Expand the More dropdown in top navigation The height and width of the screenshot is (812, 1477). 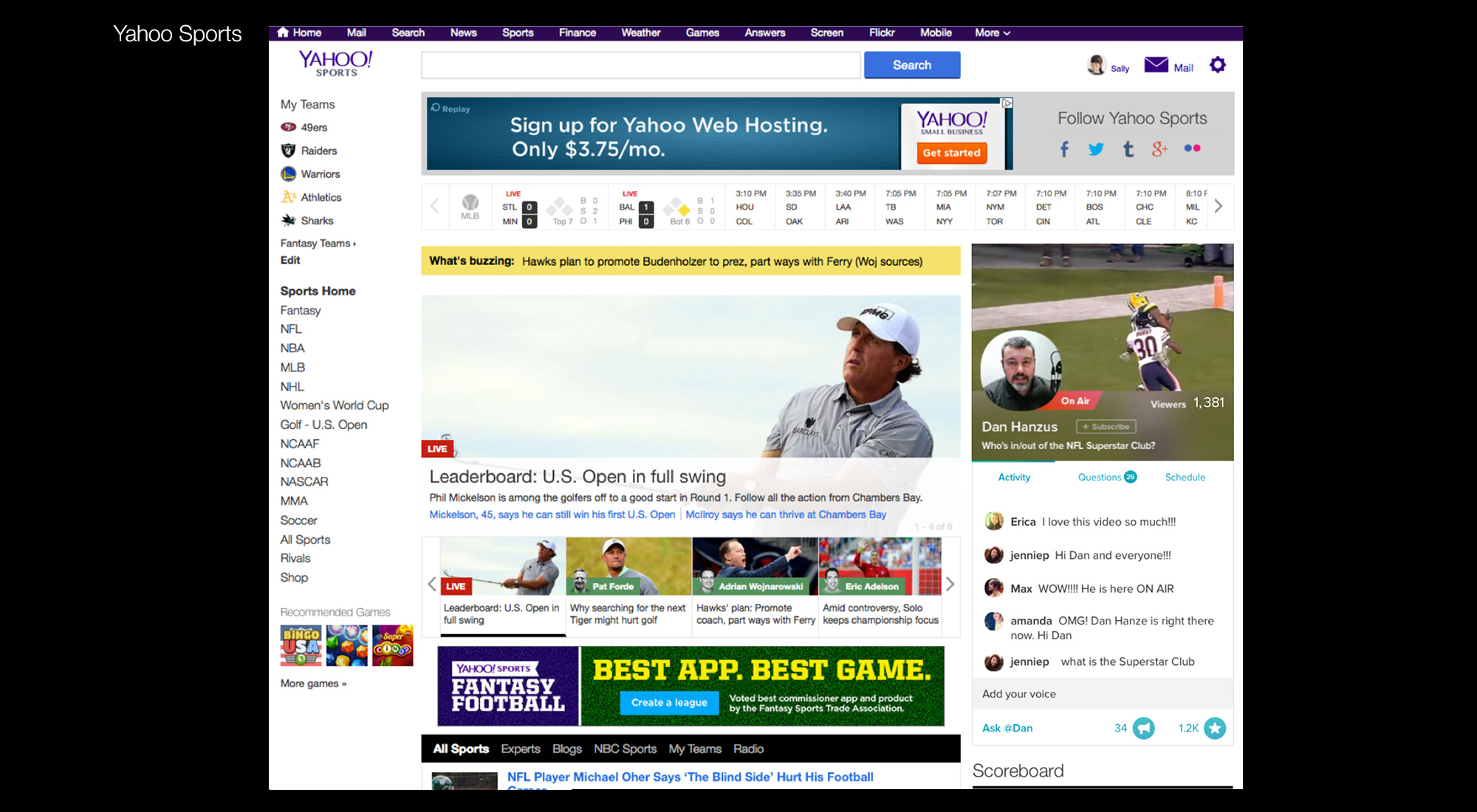[x=992, y=32]
